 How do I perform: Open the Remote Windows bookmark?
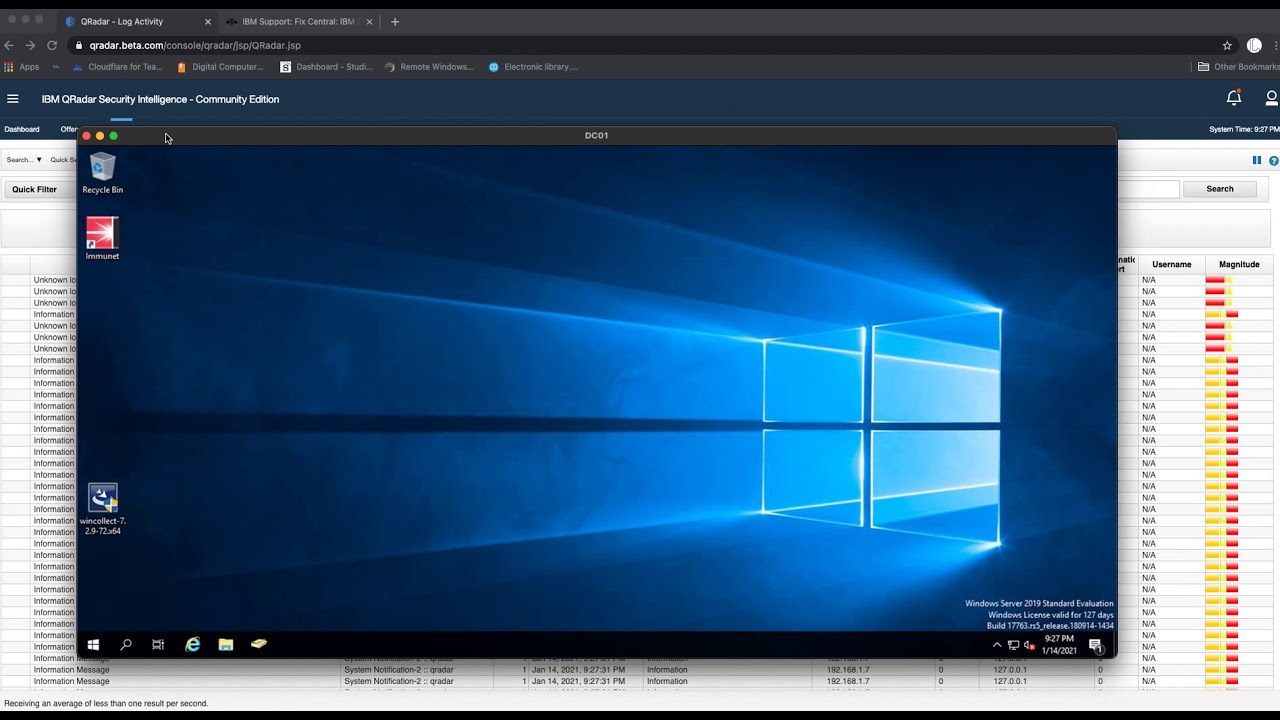(x=429, y=67)
